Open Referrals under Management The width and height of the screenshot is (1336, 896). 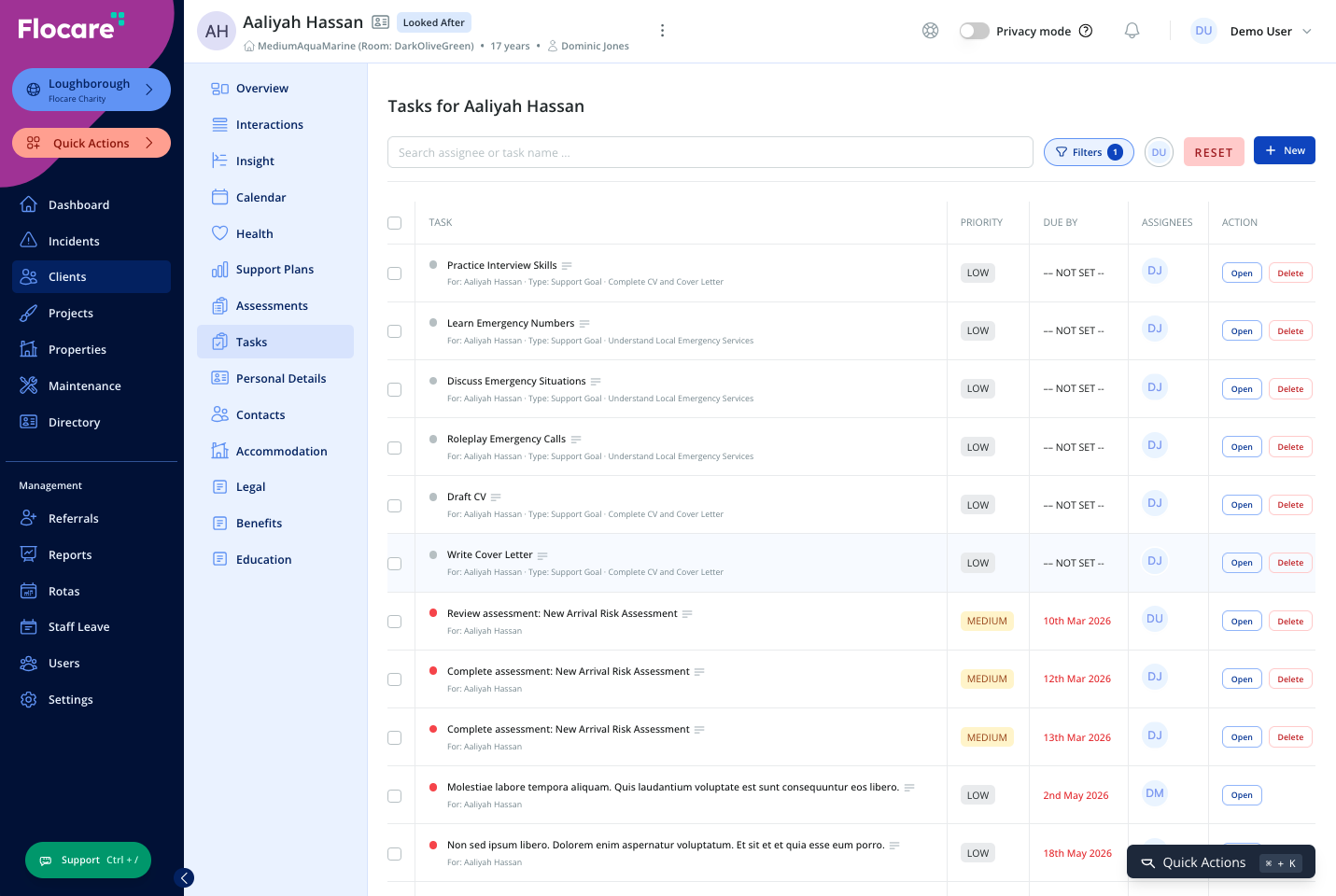pyautogui.click(x=91, y=518)
